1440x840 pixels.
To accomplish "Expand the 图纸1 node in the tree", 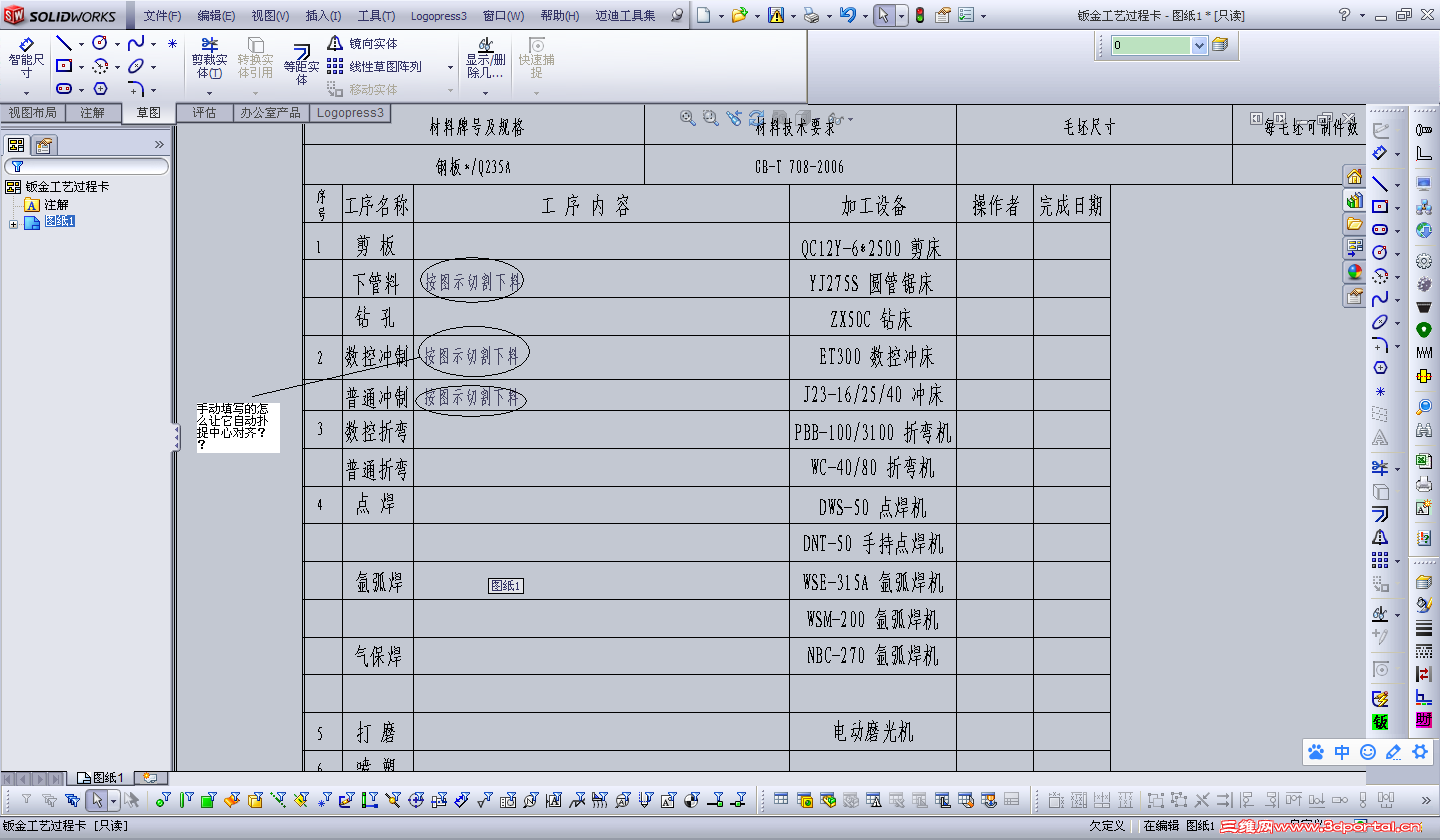I will (13, 221).
